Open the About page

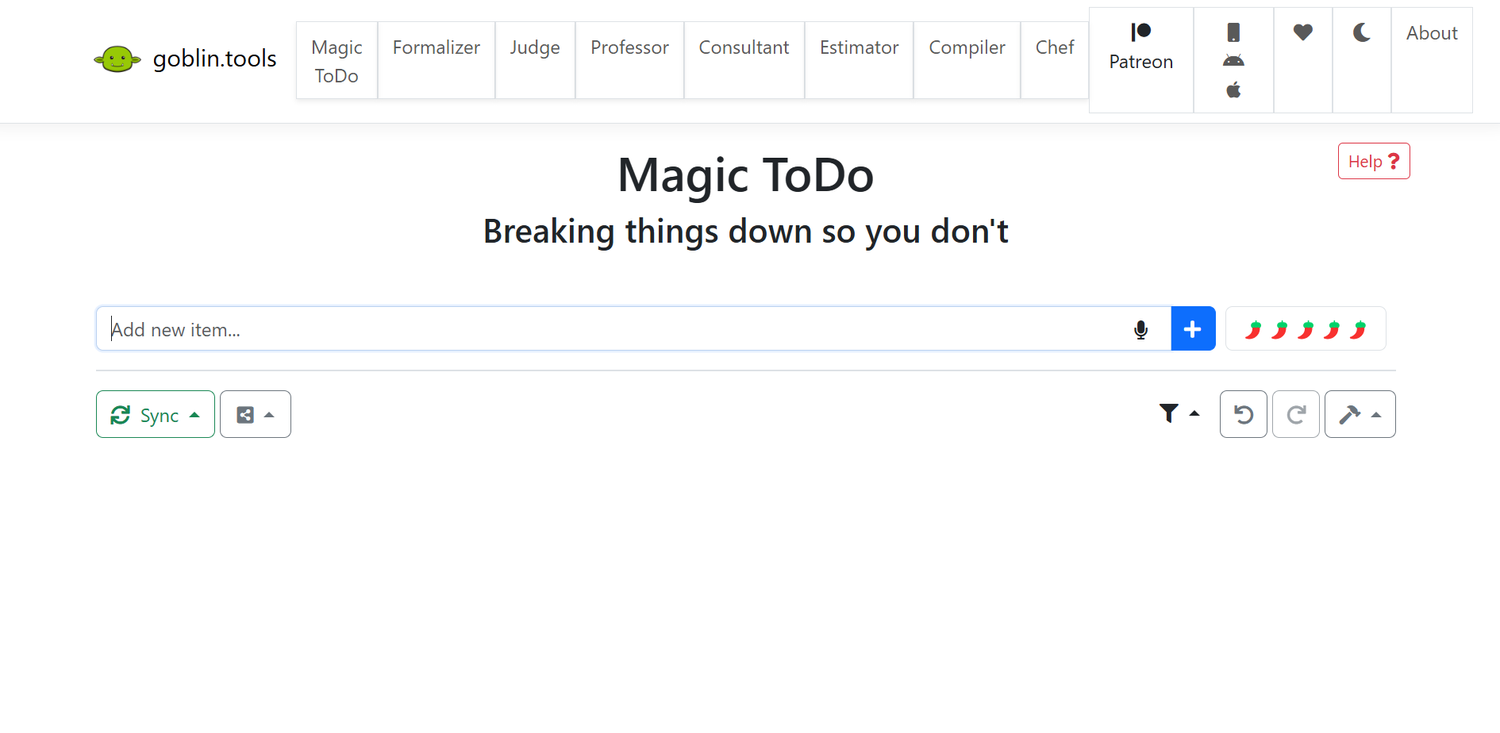pyautogui.click(x=1431, y=32)
